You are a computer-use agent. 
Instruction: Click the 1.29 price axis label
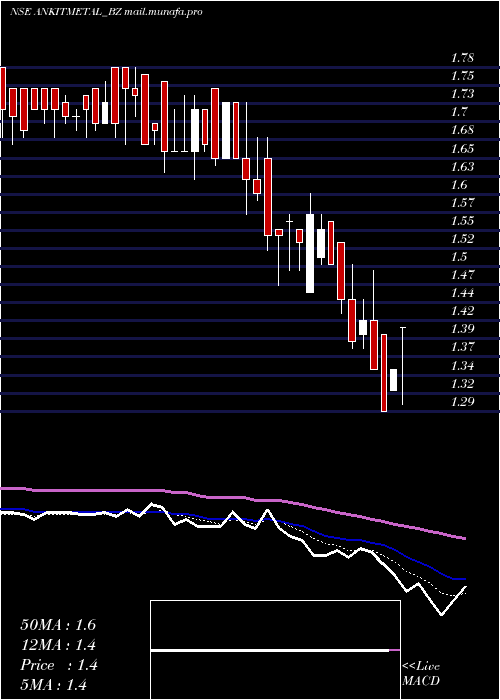coord(462,401)
